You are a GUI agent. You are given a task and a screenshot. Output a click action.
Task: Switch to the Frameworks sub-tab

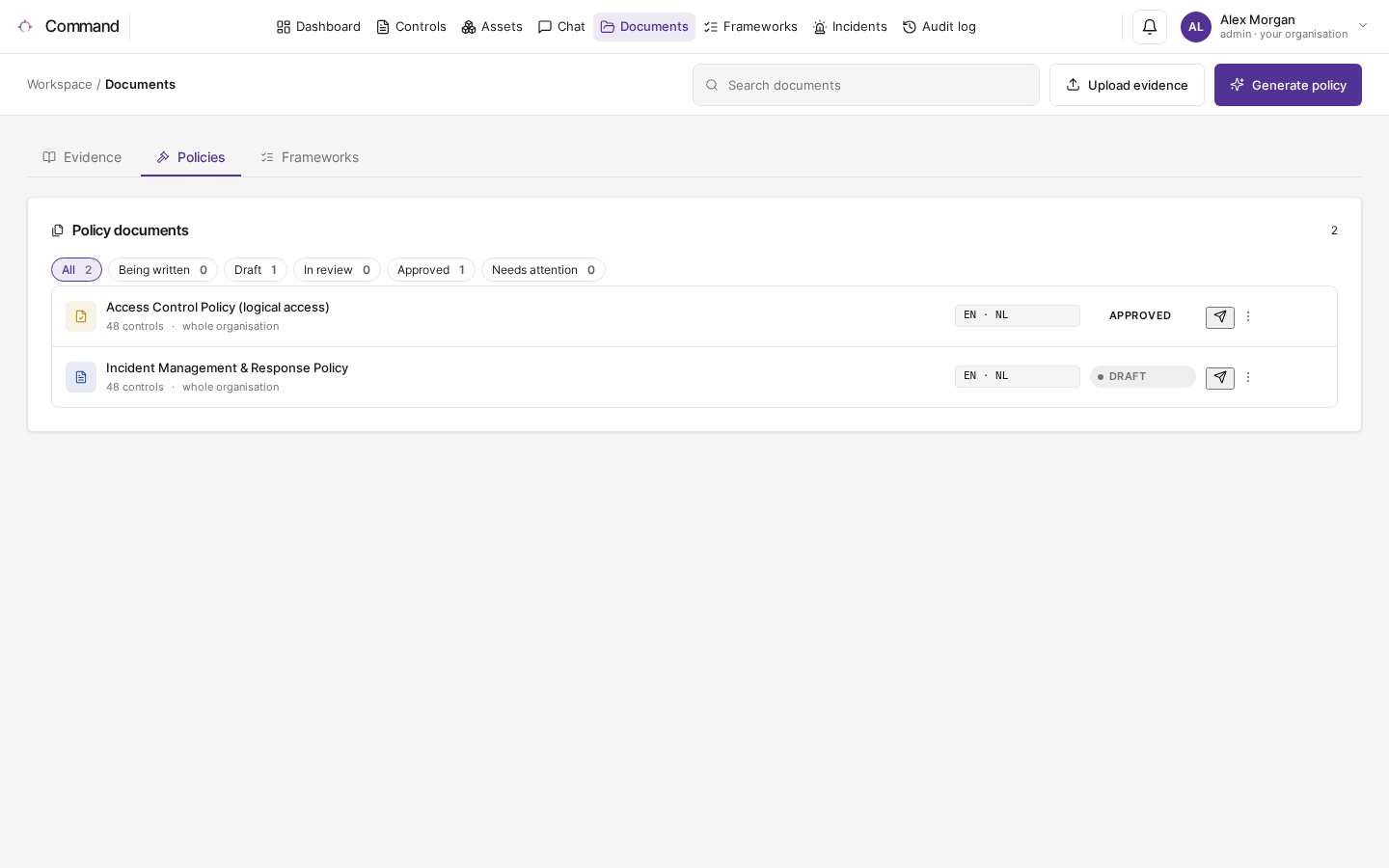310,157
